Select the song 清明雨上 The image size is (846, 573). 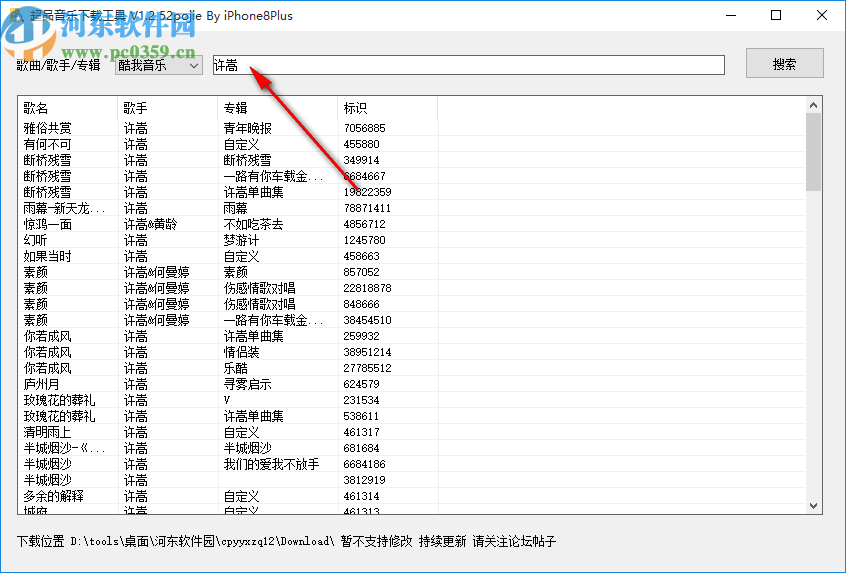(x=47, y=432)
